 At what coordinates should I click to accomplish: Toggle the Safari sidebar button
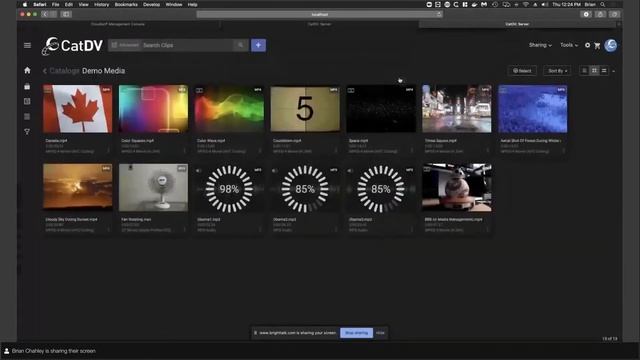click(x=66, y=14)
